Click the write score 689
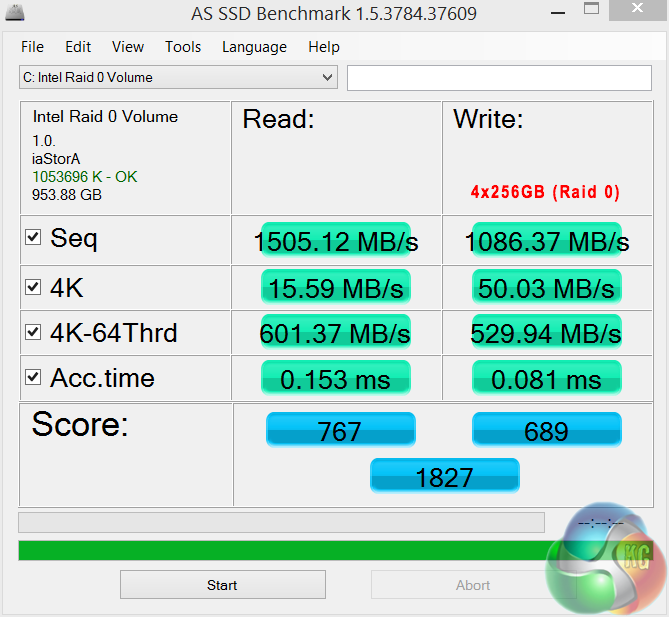 [547, 430]
